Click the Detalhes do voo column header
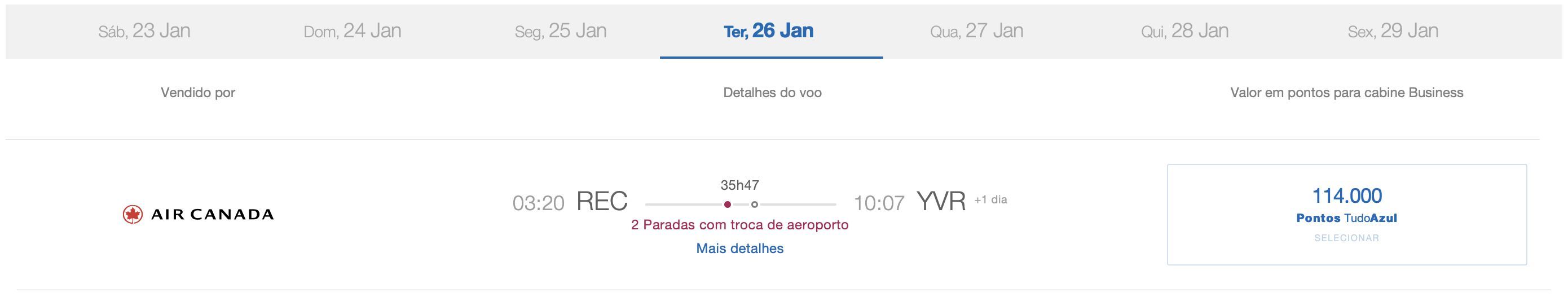 click(772, 93)
